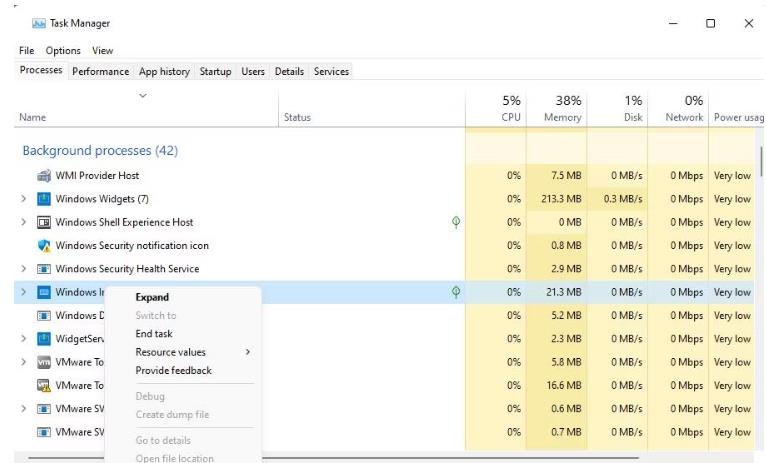Click the 2.9 MB memory value
Image resolution: width=766 pixels, height=463 pixels.
(x=566, y=269)
